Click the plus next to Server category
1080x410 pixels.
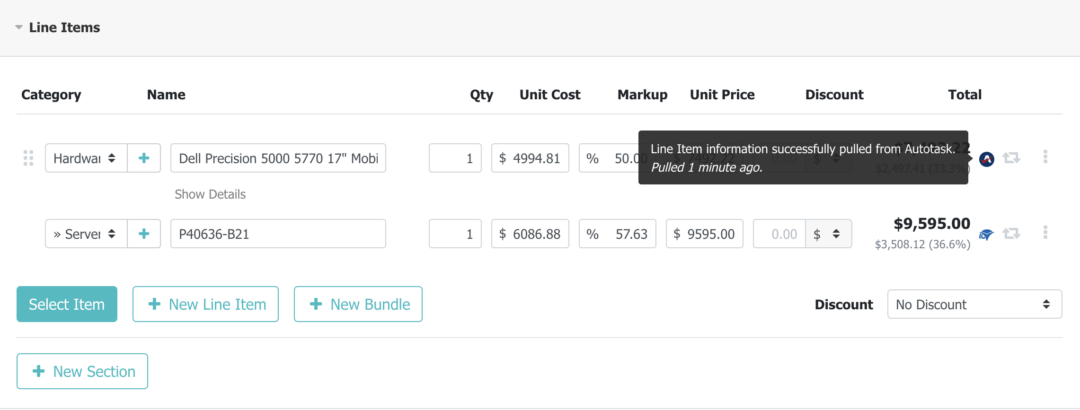(x=144, y=234)
